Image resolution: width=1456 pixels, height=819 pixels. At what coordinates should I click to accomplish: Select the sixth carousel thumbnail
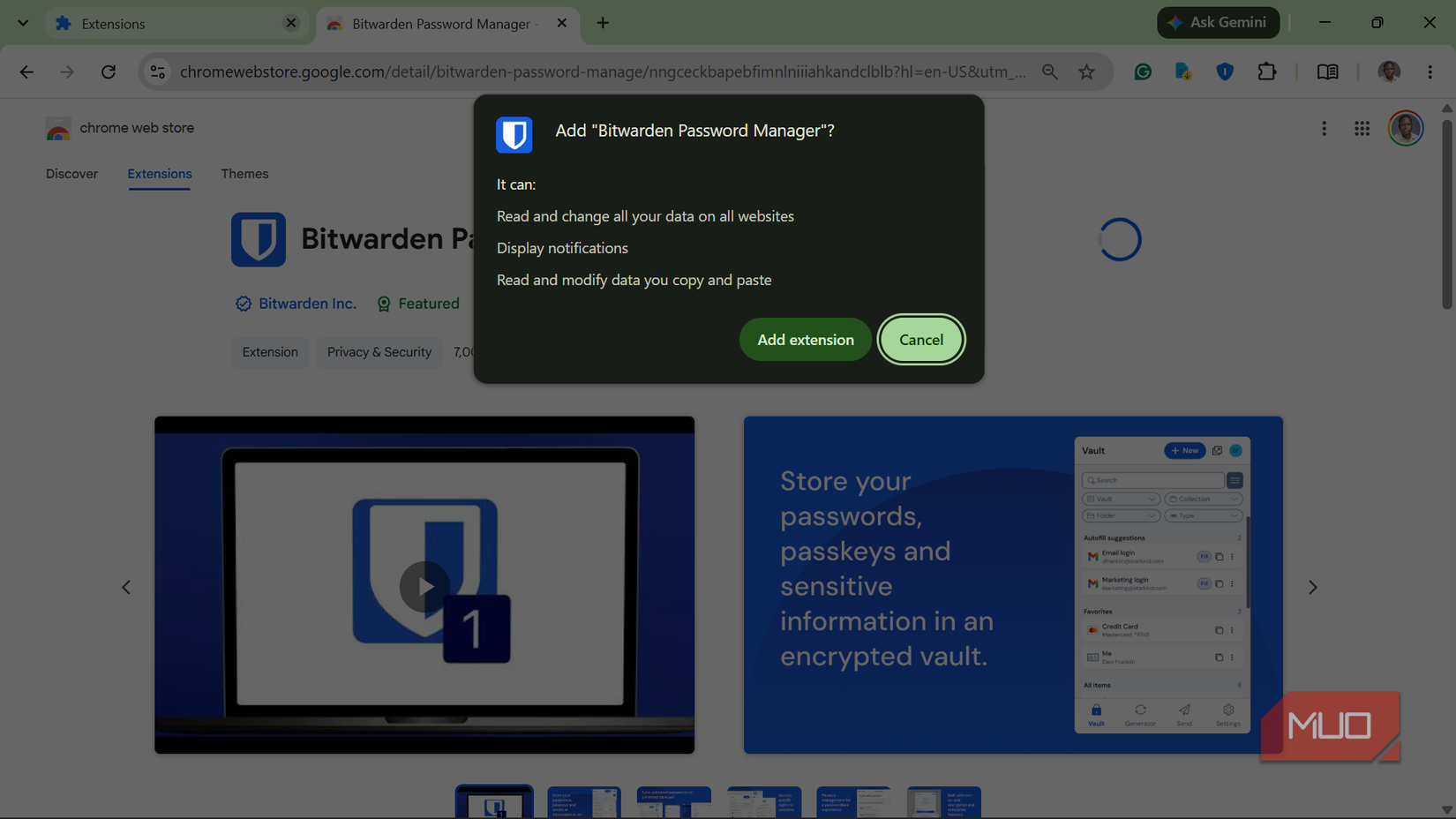click(x=943, y=802)
